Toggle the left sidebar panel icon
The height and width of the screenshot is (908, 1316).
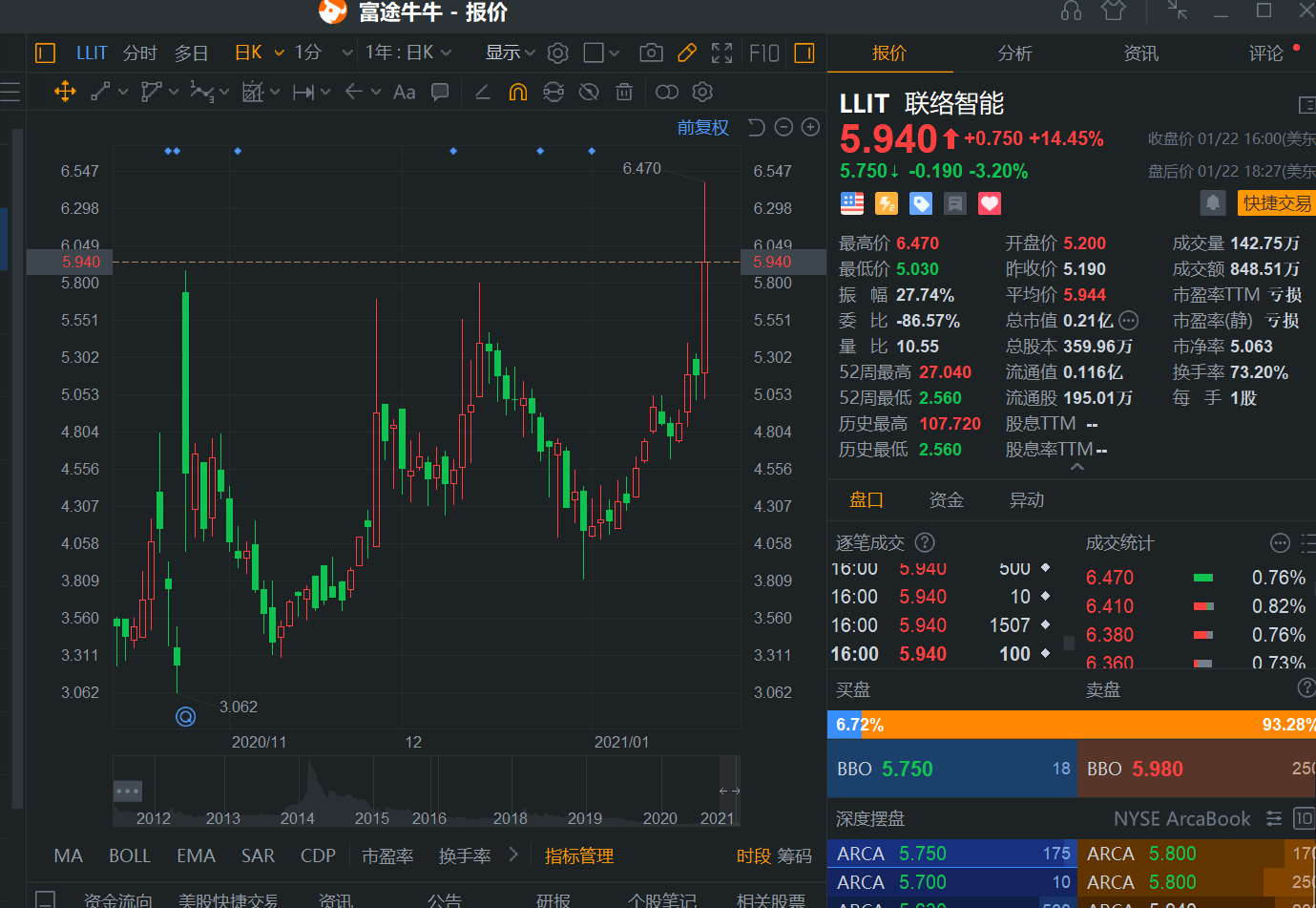click(45, 53)
